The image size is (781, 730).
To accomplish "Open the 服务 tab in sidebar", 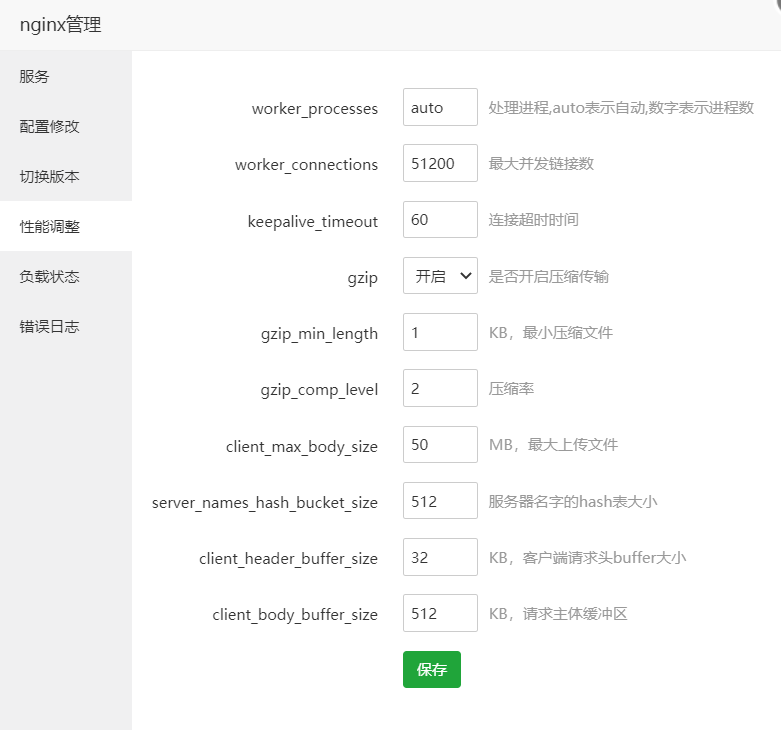I will coord(66,76).
